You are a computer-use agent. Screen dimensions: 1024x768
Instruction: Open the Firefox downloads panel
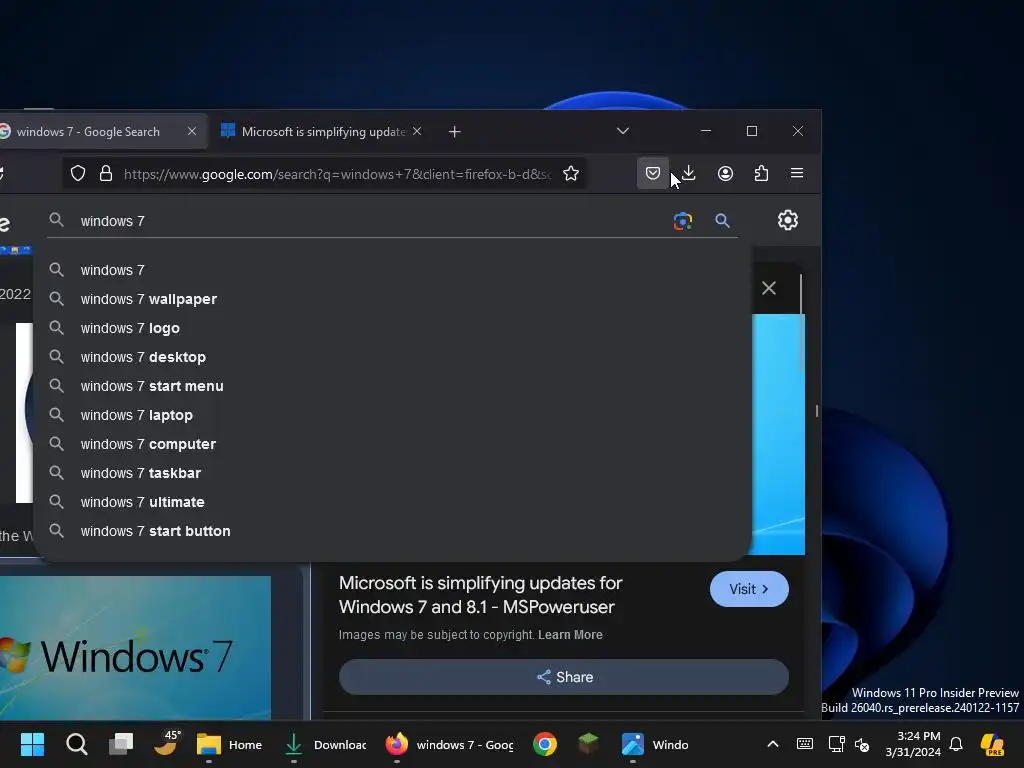point(688,173)
